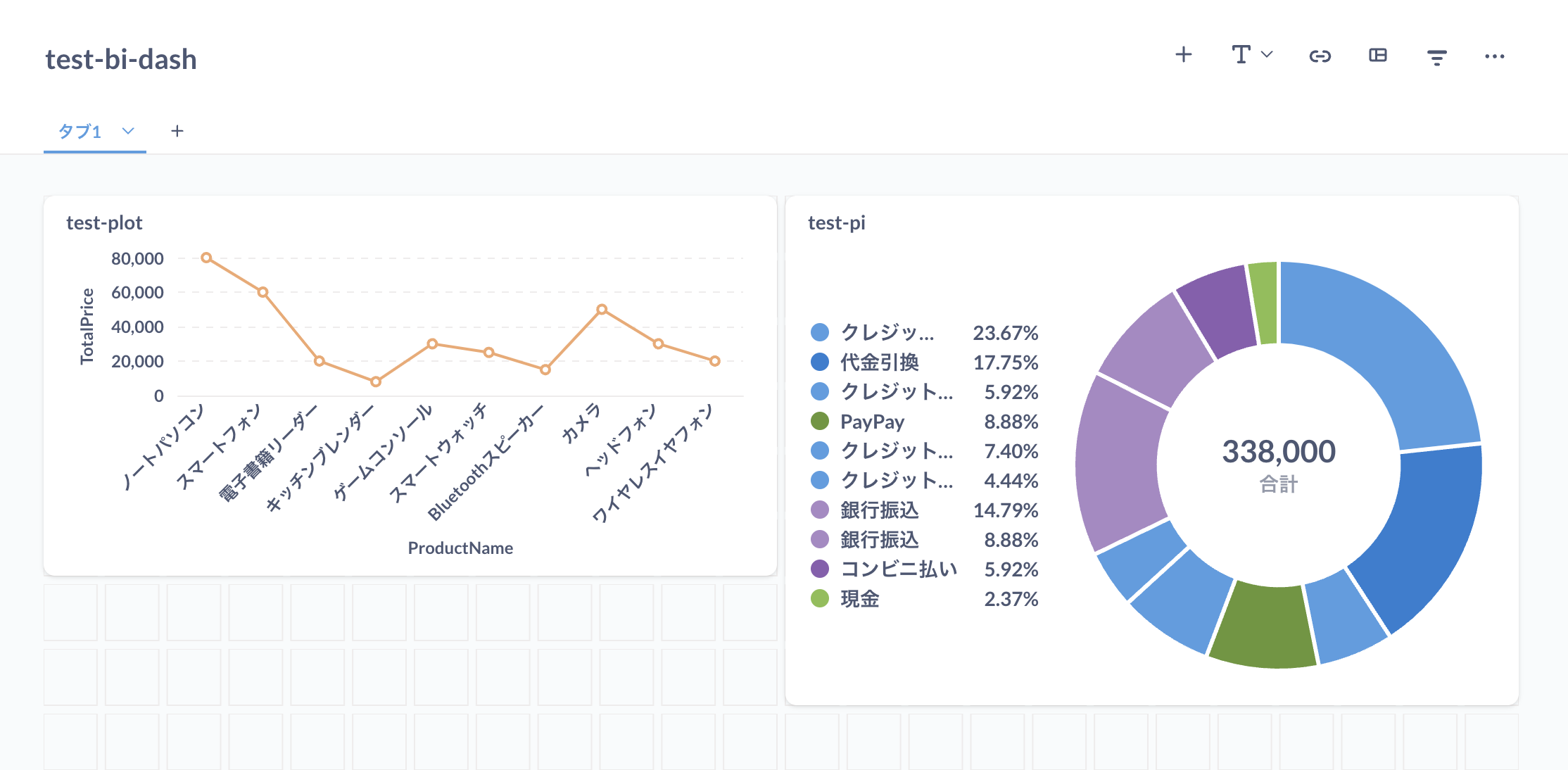The width and height of the screenshot is (1568, 770).
Task: Click the test-pi chart title
Action: click(x=837, y=222)
